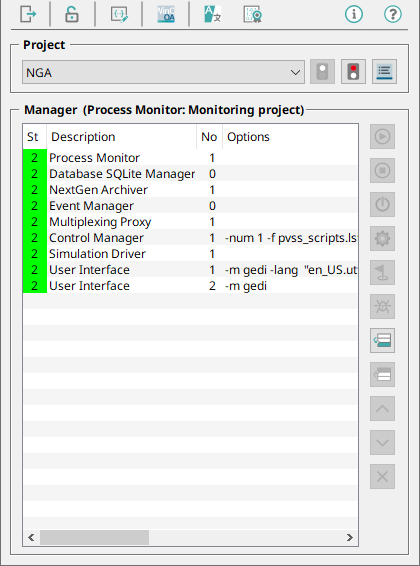This screenshot has height=566, width=420.
Task: Select the Control Manager row
Action: [x=190, y=238]
